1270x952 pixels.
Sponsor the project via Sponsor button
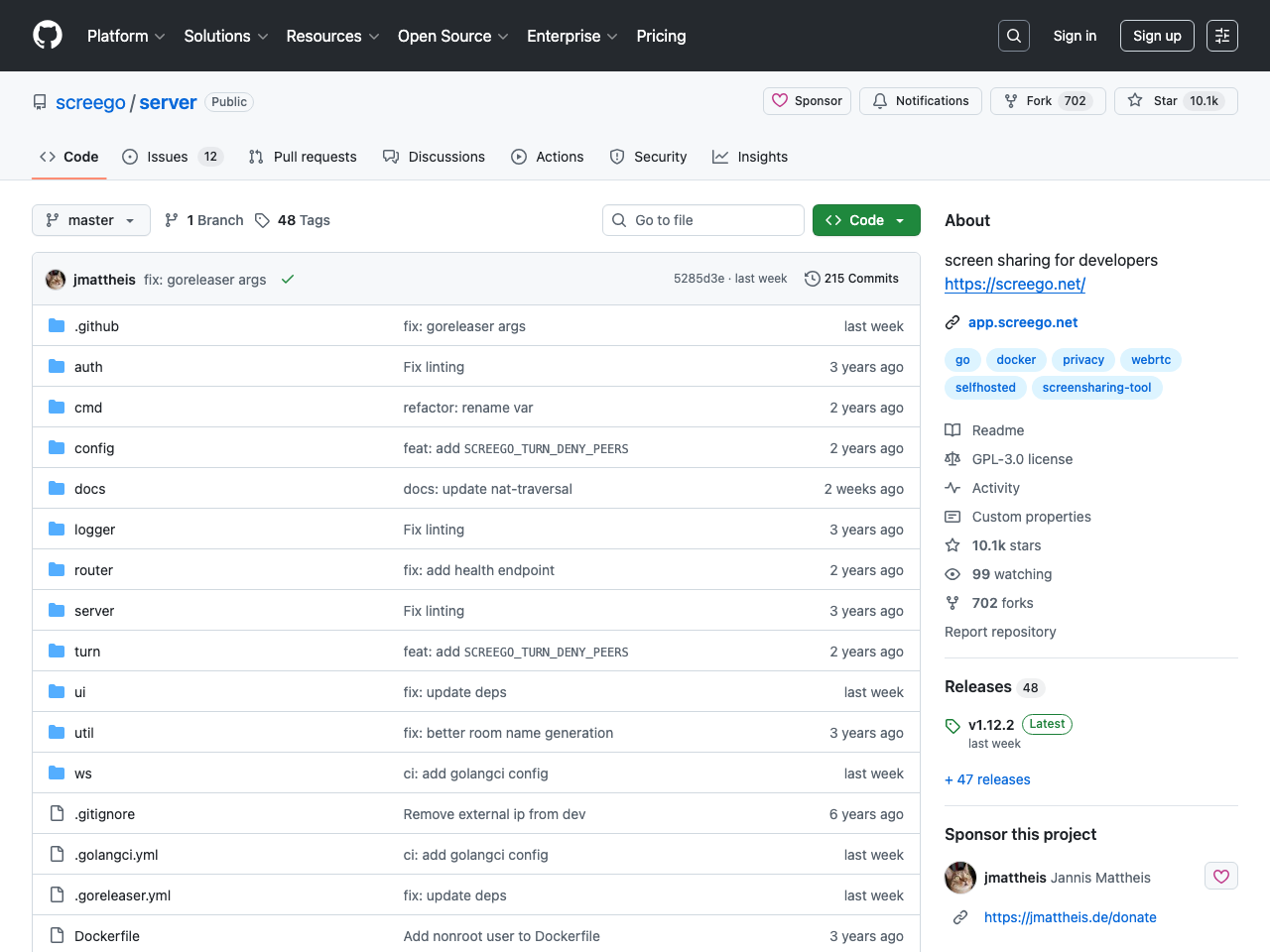[x=807, y=101]
